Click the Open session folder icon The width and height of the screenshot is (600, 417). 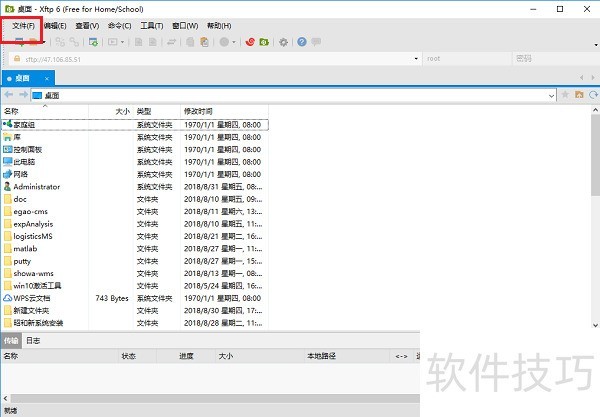pos(34,42)
